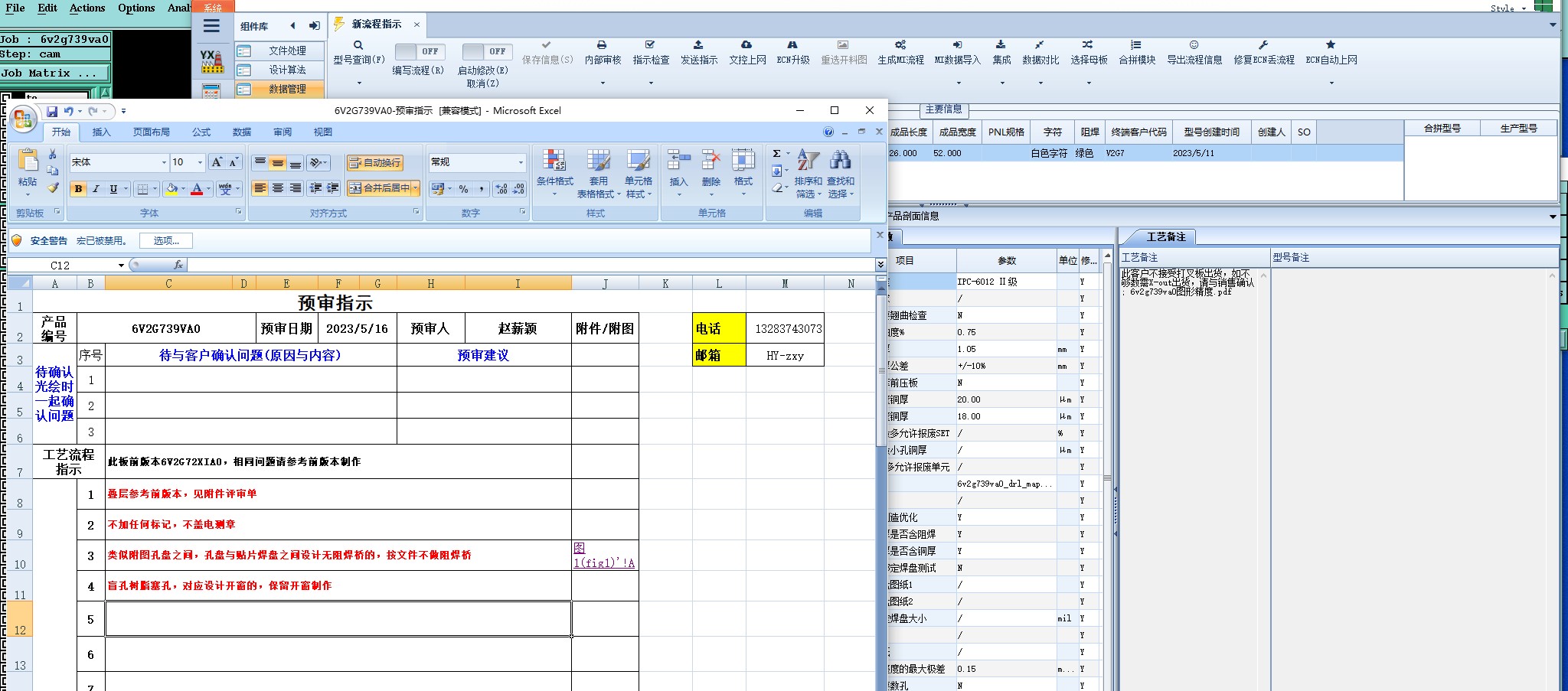This screenshot has height=691, width=1568.
Task: Apply right text alignment
Action: (x=295, y=188)
